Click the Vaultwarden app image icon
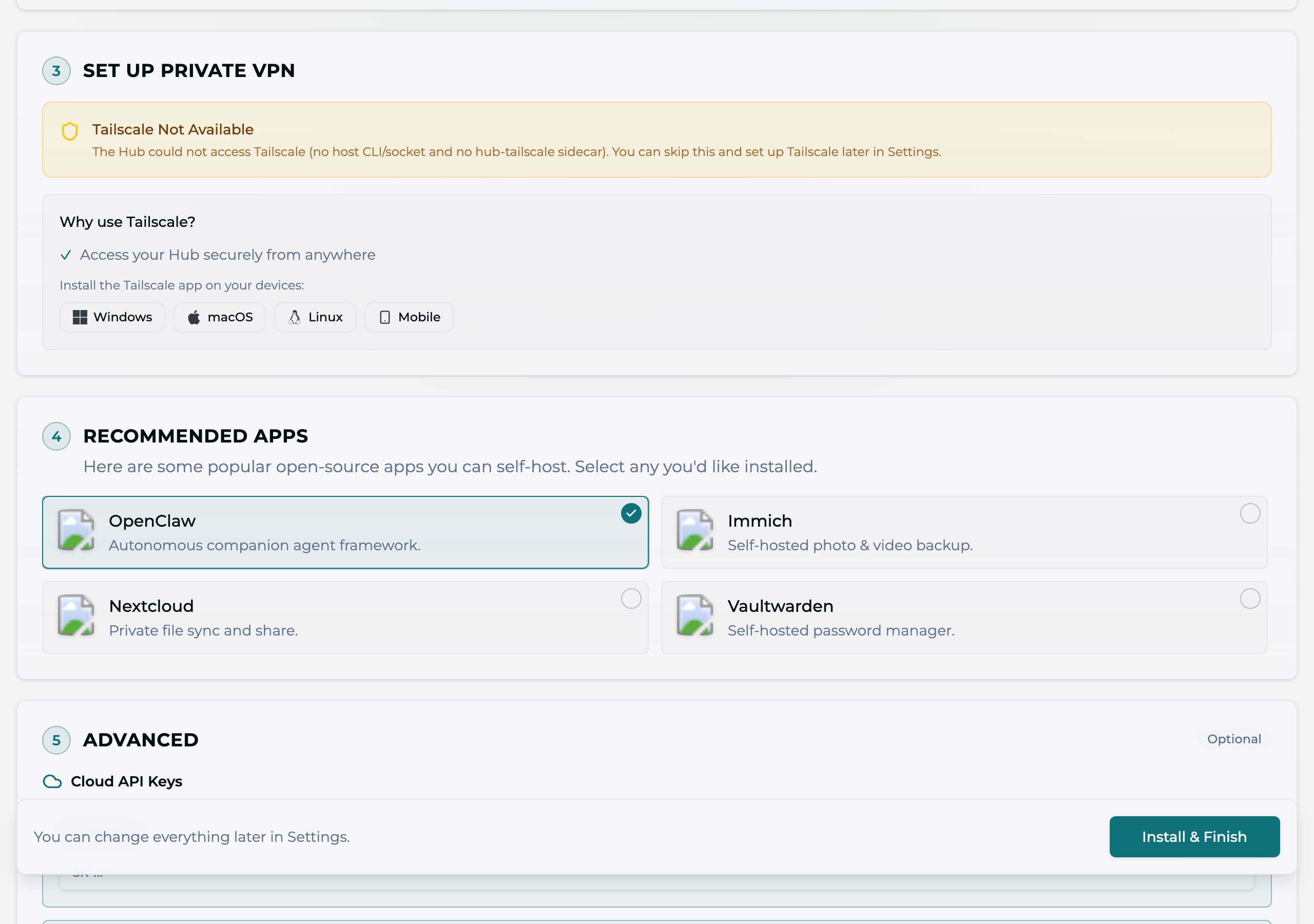The width and height of the screenshot is (1314, 924). click(695, 615)
